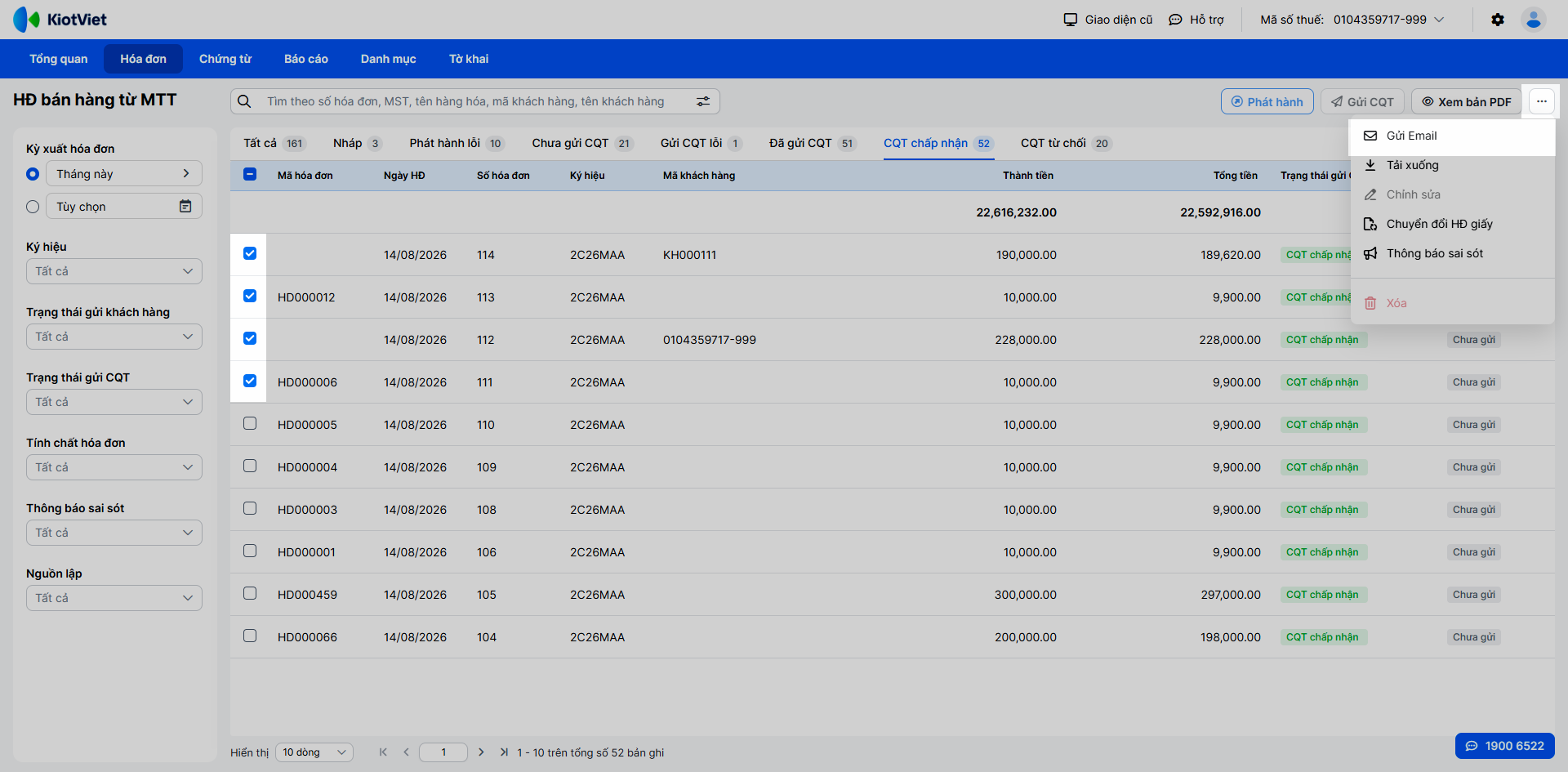Choose Tải xuống from the menu
The height and width of the screenshot is (772, 1568).
tap(1452, 165)
